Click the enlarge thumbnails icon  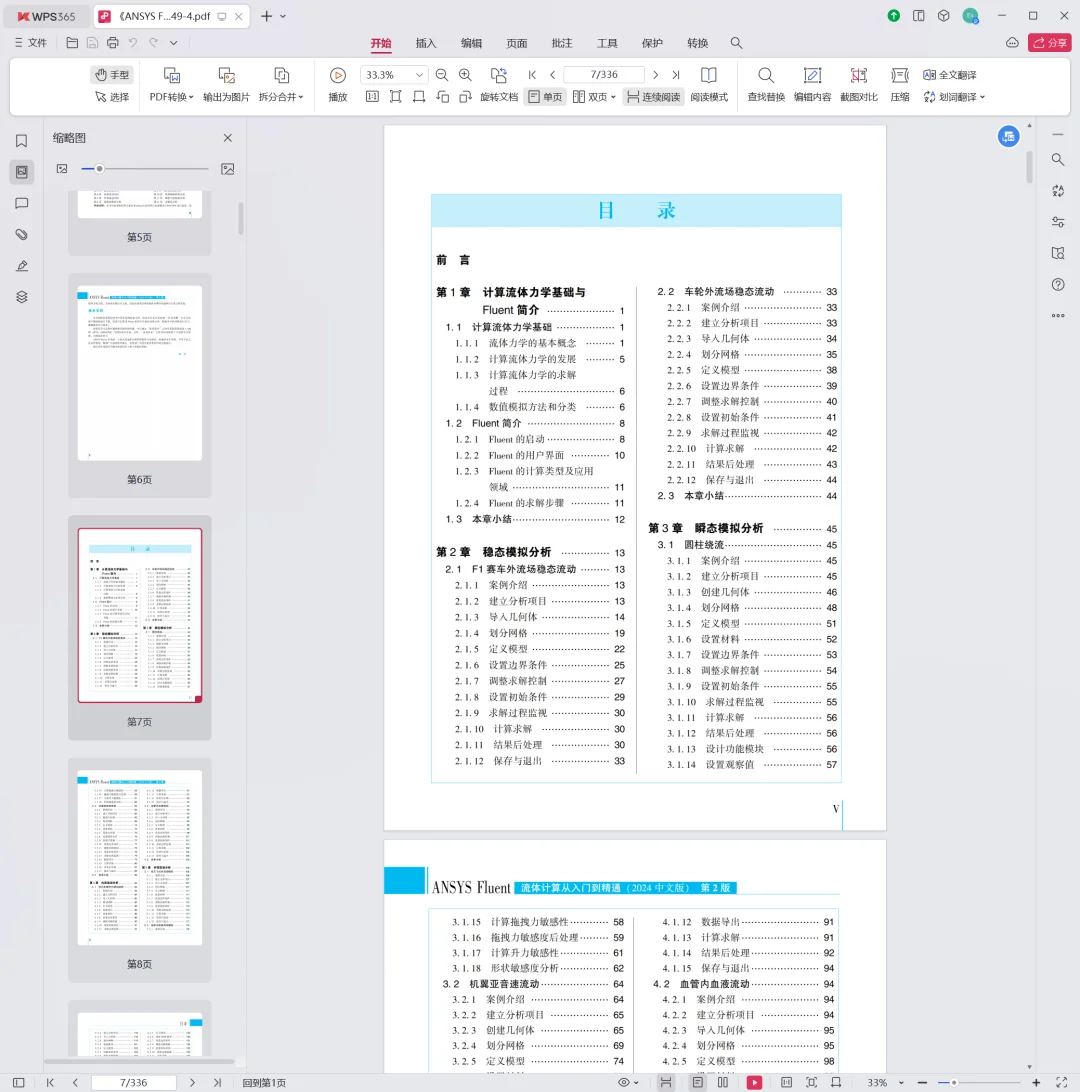[x=228, y=169]
